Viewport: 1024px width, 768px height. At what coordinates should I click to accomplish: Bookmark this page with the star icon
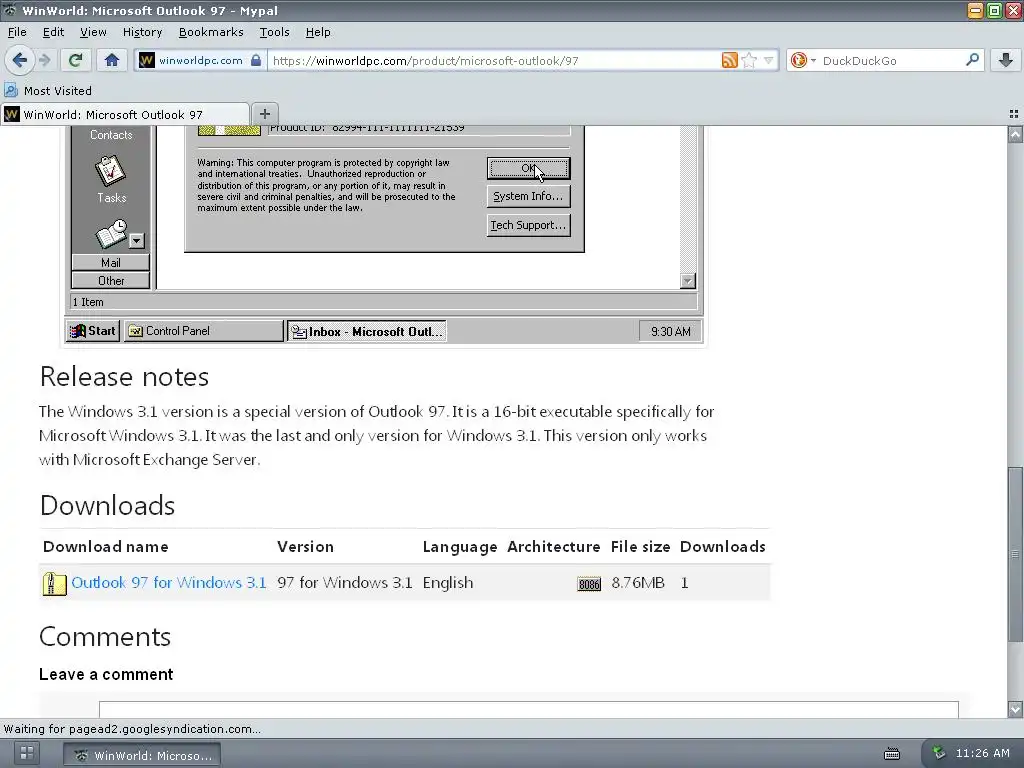coord(749,61)
